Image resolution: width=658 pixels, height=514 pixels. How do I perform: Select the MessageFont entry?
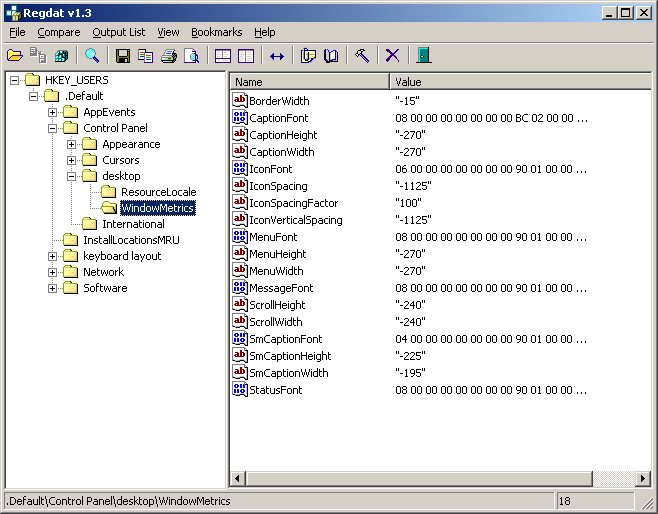(281, 288)
